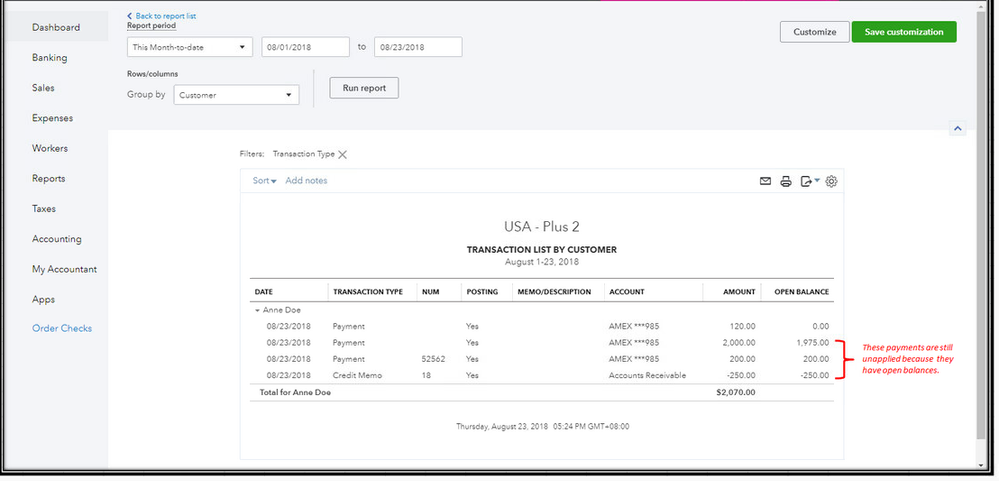Open Dashboard in the sidebar
Viewport: 999px width, 481px height.
(x=56, y=27)
